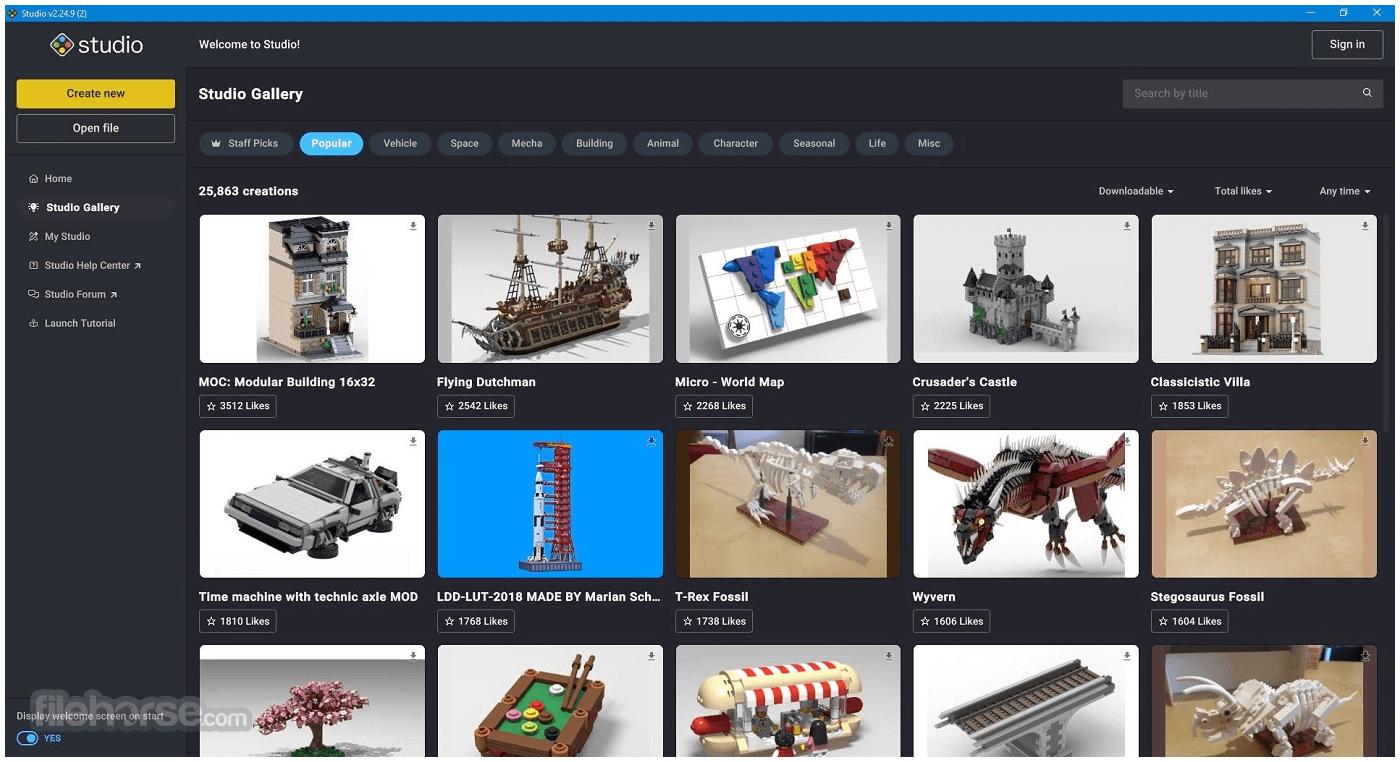Select the Staff Picks category tab
Viewport: 1400px width, 762px height.
[246, 143]
